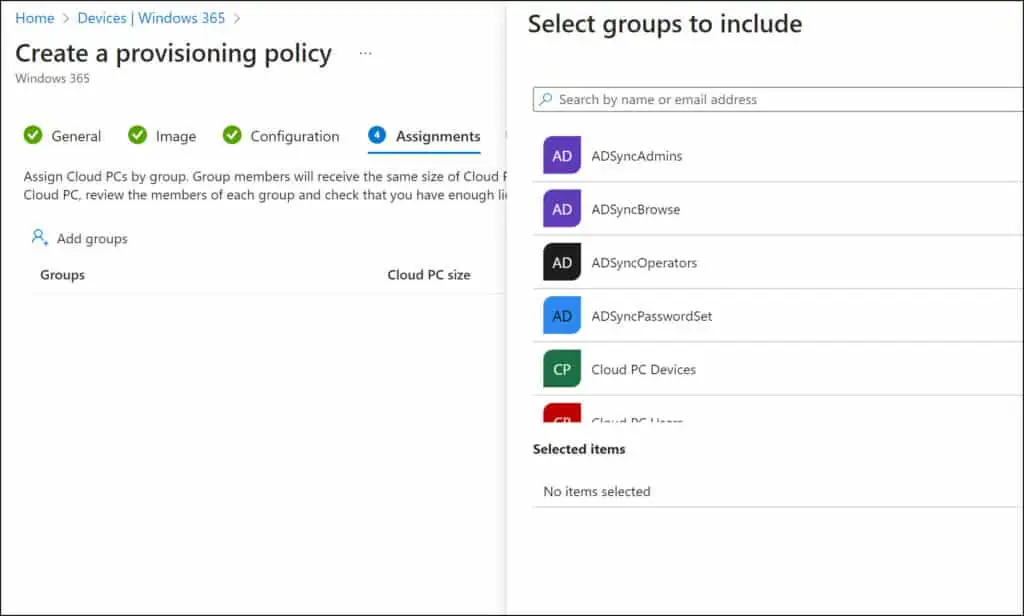
Task: Select the ADSyncAdmins group name
Action: 637,156
